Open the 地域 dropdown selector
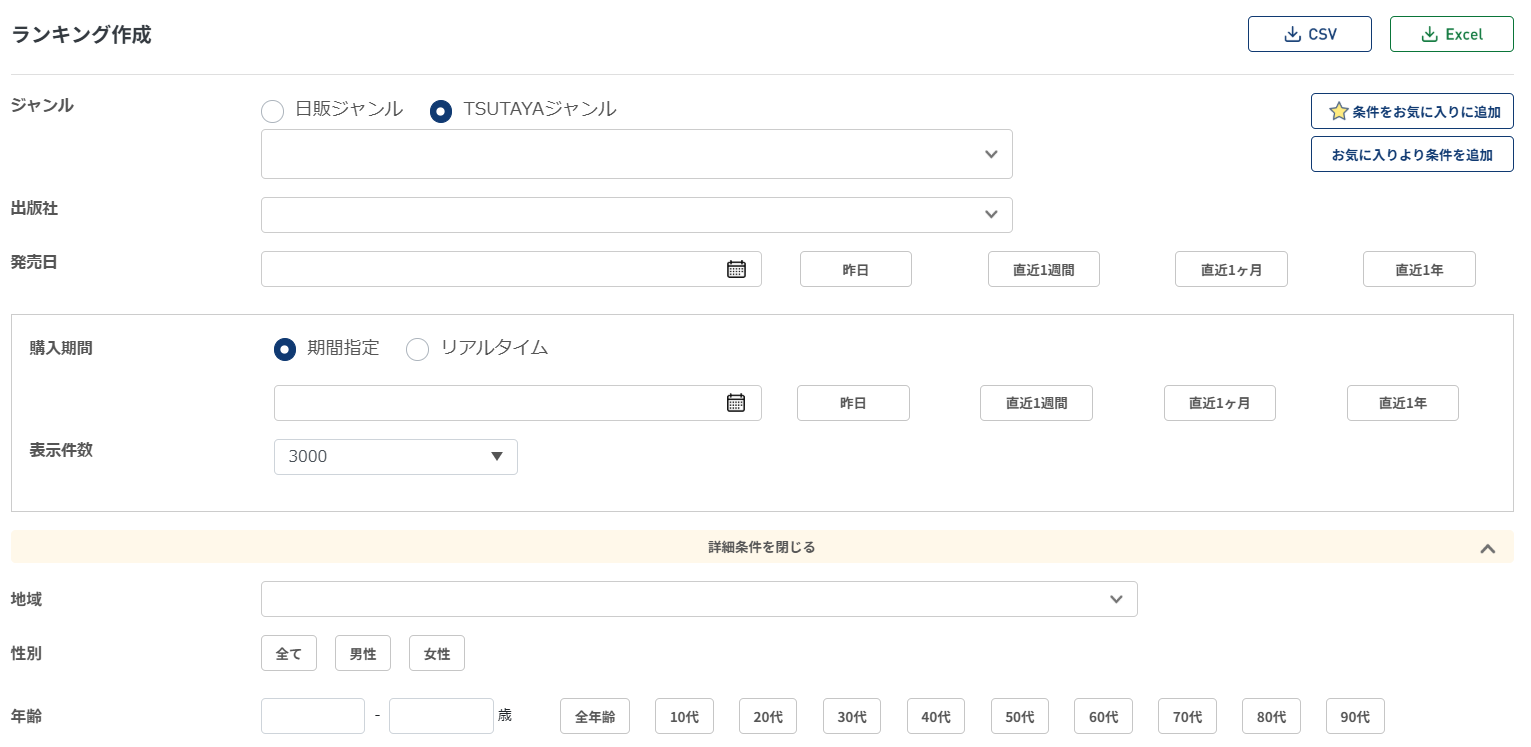The width and height of the screenshot is (1531, 747). (698, 599)
